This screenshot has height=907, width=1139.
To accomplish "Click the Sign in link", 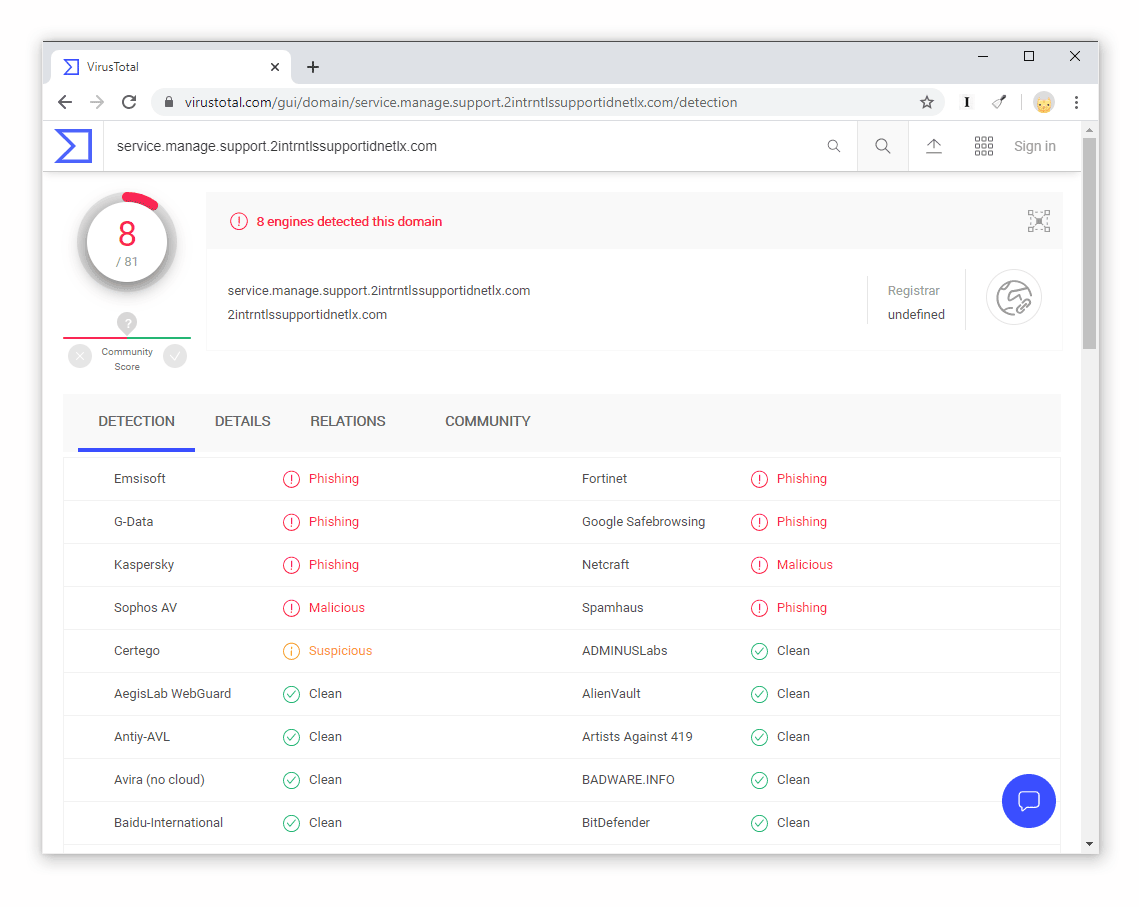I will 1034,146.
